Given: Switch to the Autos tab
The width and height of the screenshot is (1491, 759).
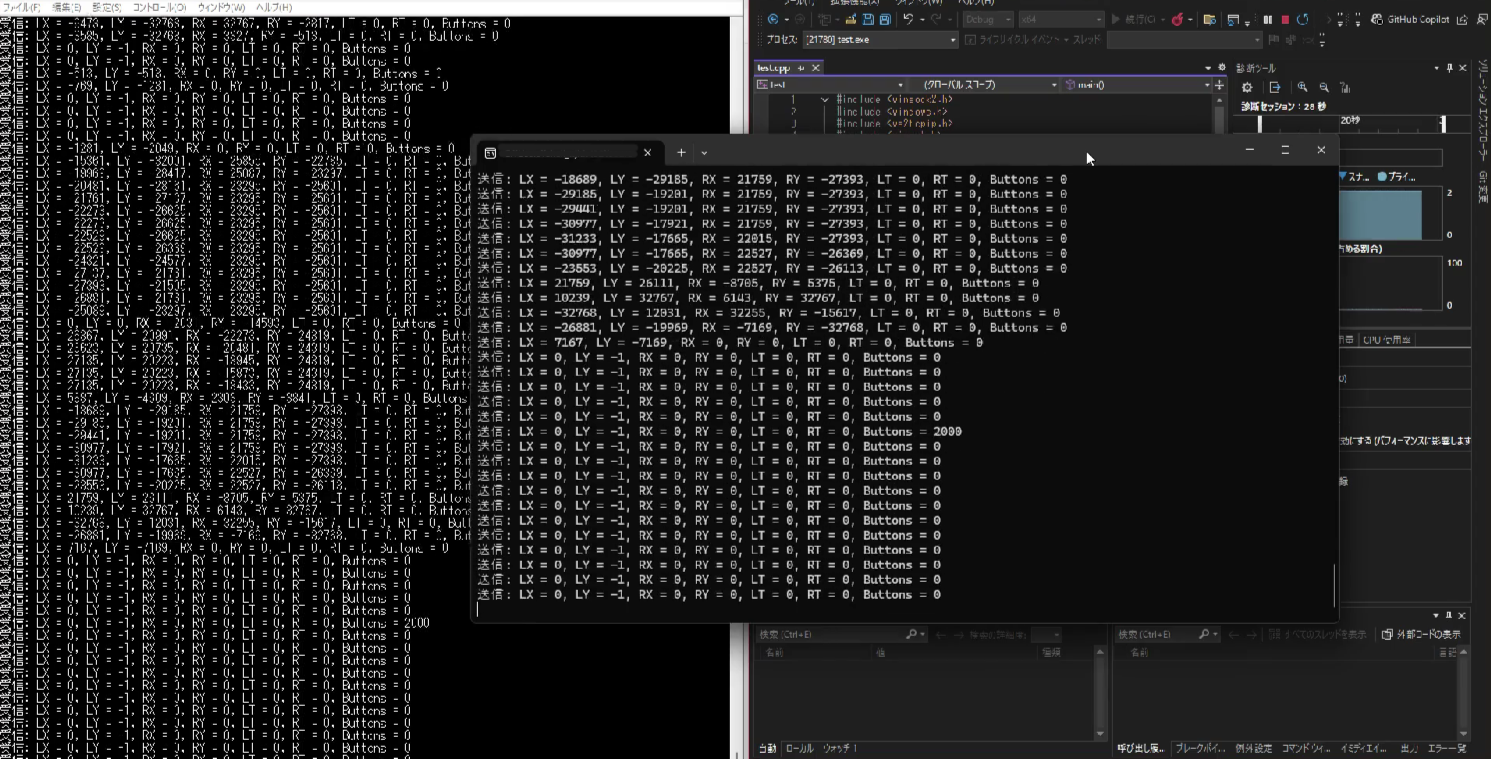Looking at the screenshot, I should [767, 748].
